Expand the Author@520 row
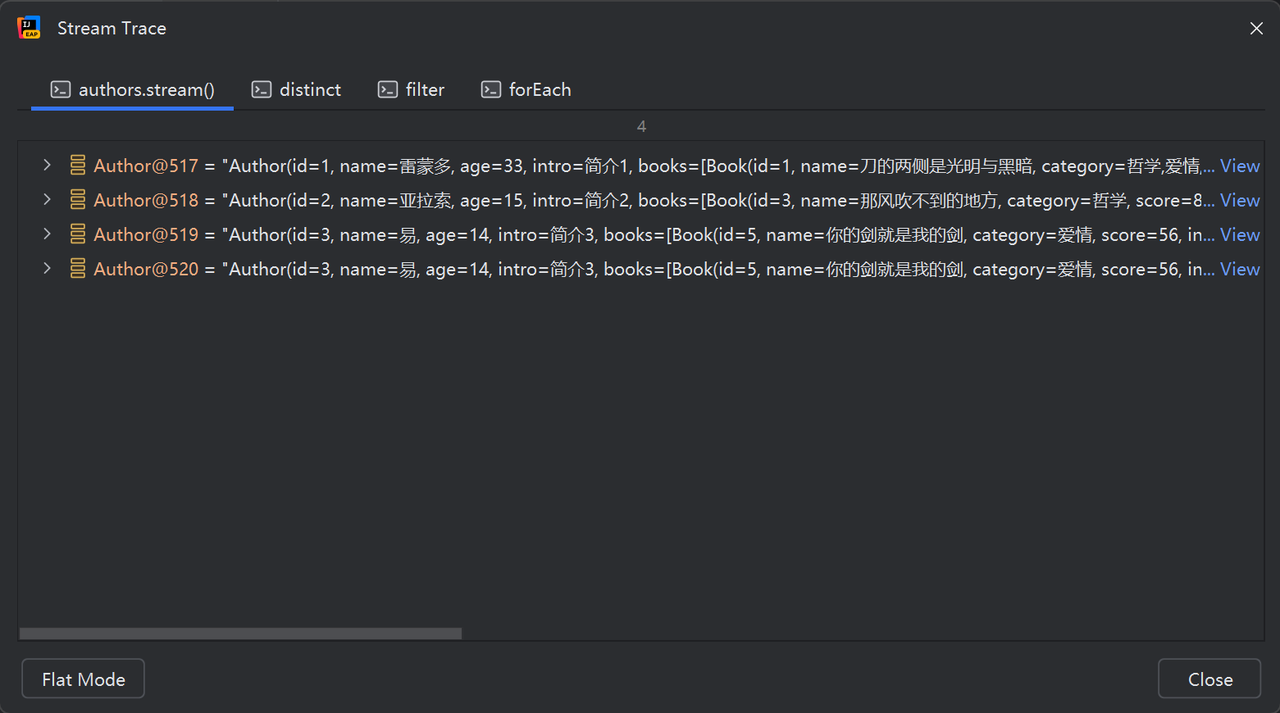1280x713 pixels. tap(46, 269)
